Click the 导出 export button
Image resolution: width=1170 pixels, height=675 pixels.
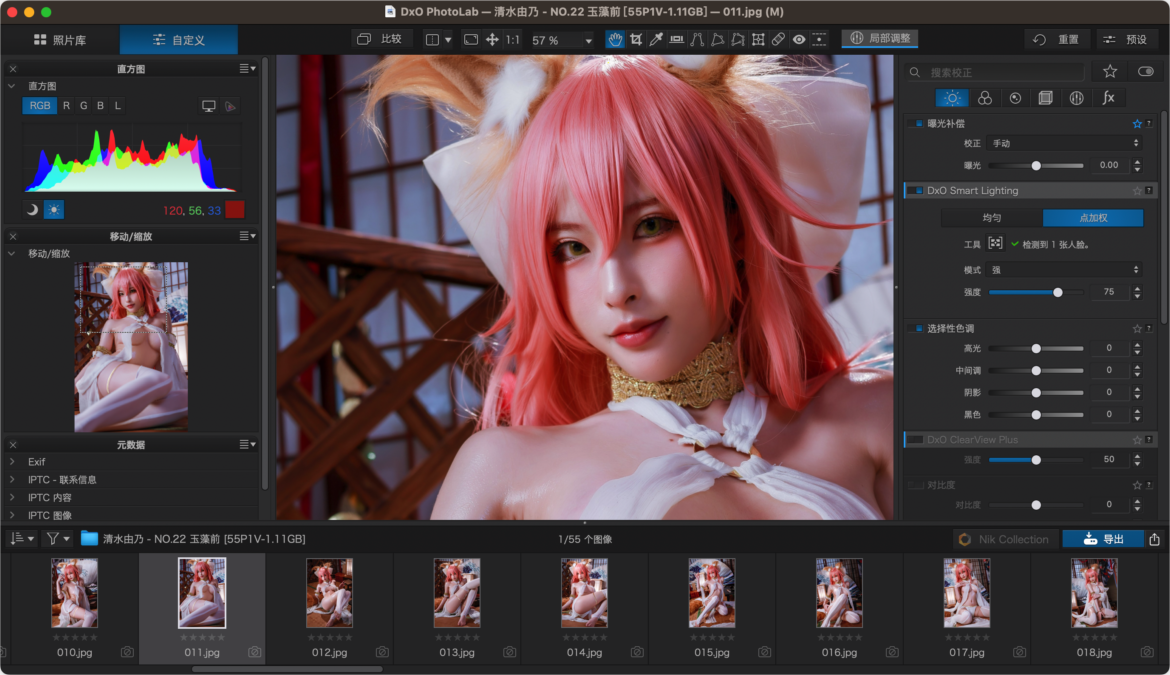point(1103,539)
